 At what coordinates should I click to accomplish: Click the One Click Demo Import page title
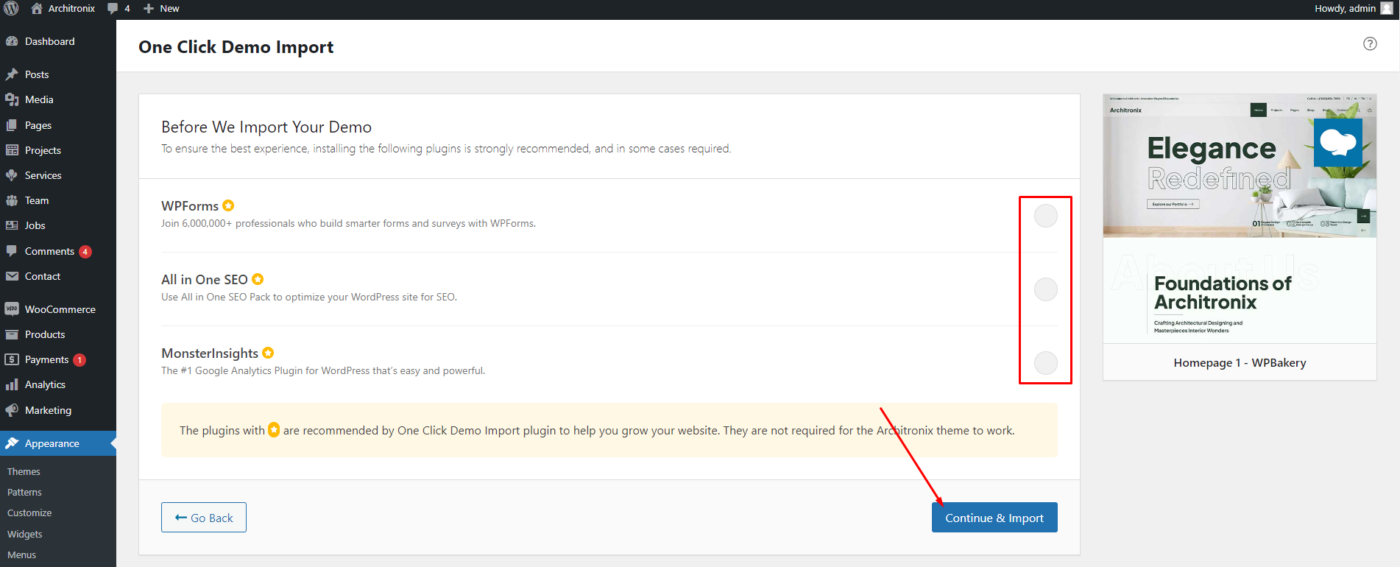pos(236,47)
